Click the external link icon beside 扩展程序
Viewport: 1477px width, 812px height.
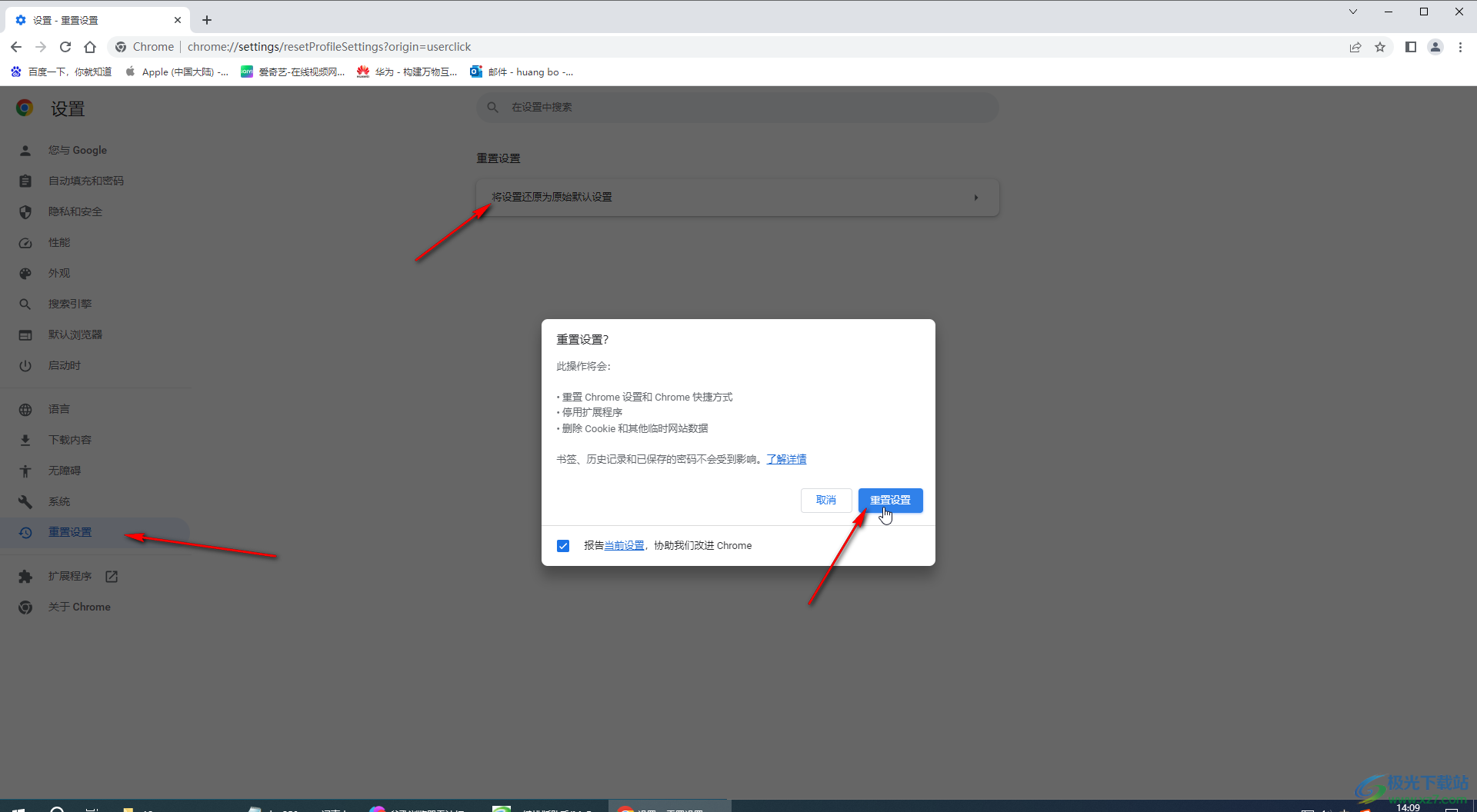pyautogui.click(x=112, y=576)
